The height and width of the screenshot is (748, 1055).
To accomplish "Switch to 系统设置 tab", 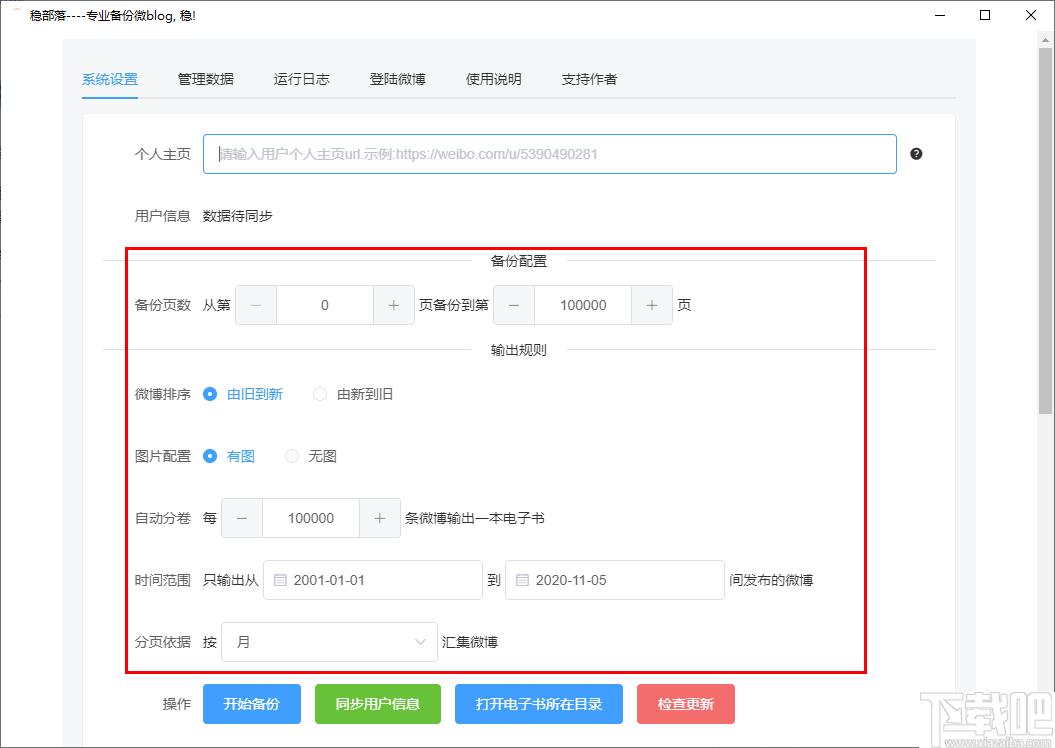I will pyautogui.click(x=110, y=79).
